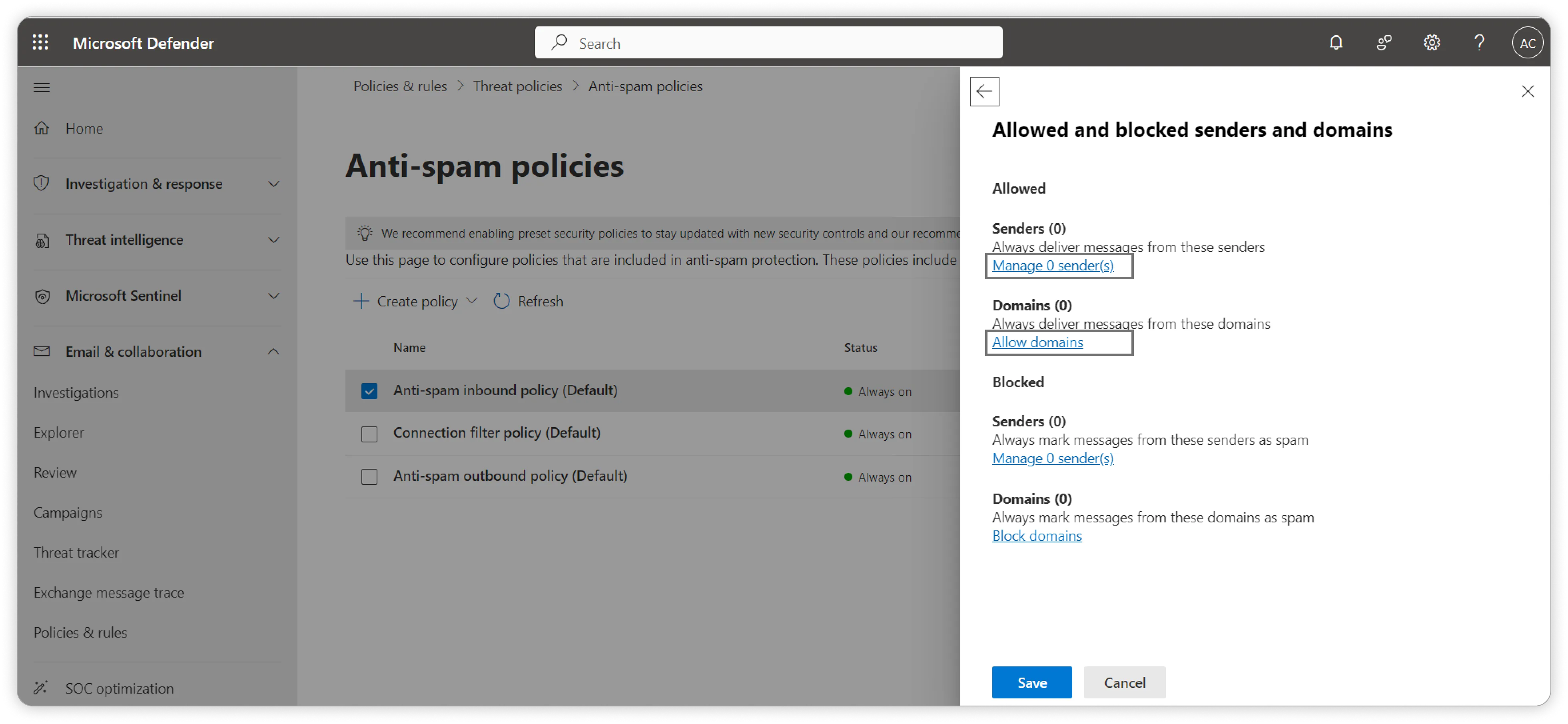Click the back arrow in flyout panel
Viewport: 1568px width, 724px height.
pos(984,91)
